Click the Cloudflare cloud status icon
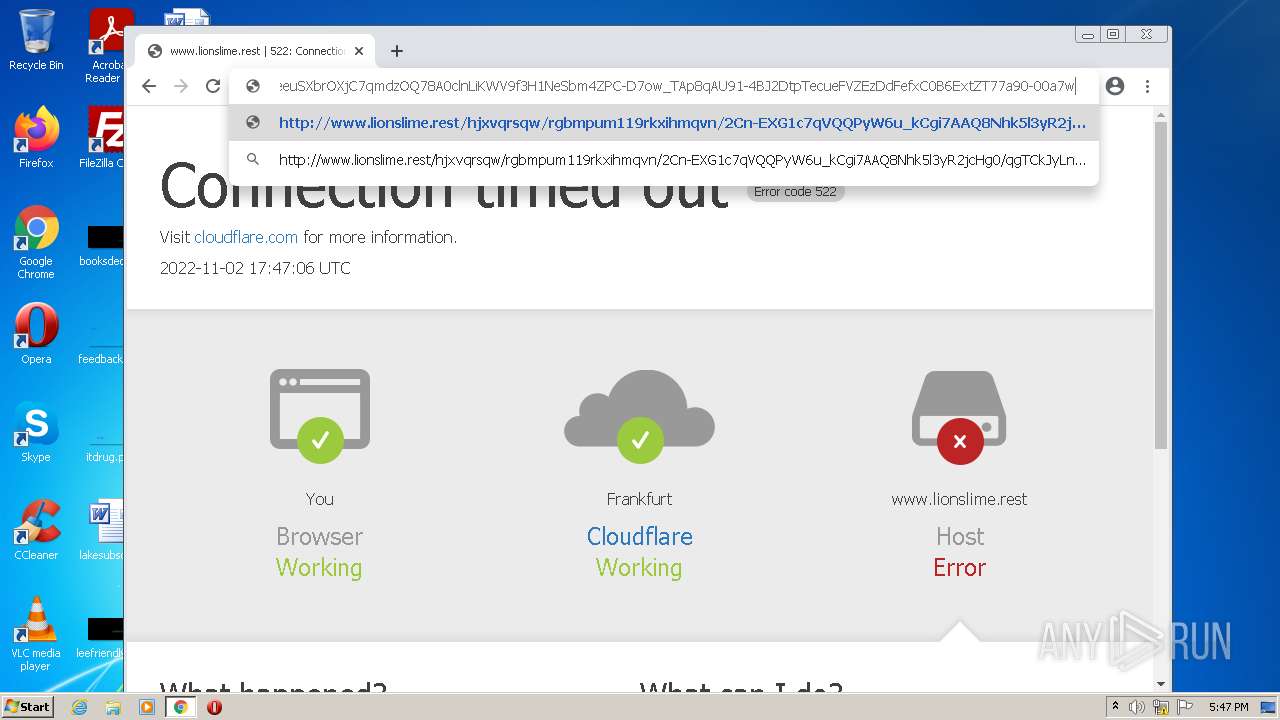This screenshot has height=720, width=1280. [640, 415]
